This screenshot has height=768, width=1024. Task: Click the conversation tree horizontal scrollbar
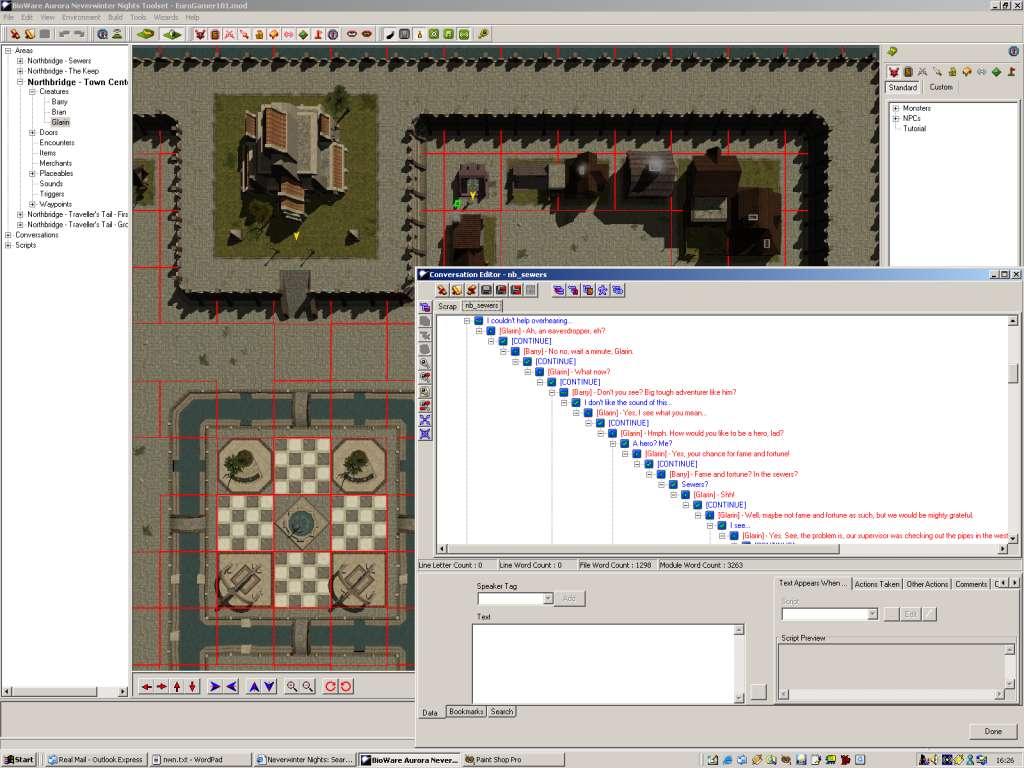pos(724,549)
